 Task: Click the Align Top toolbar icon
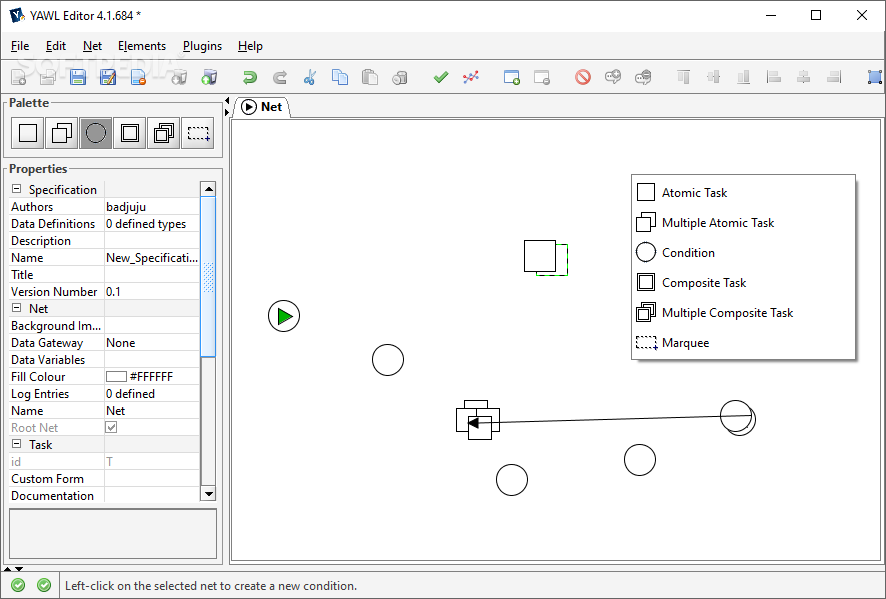tap(684, 77)
